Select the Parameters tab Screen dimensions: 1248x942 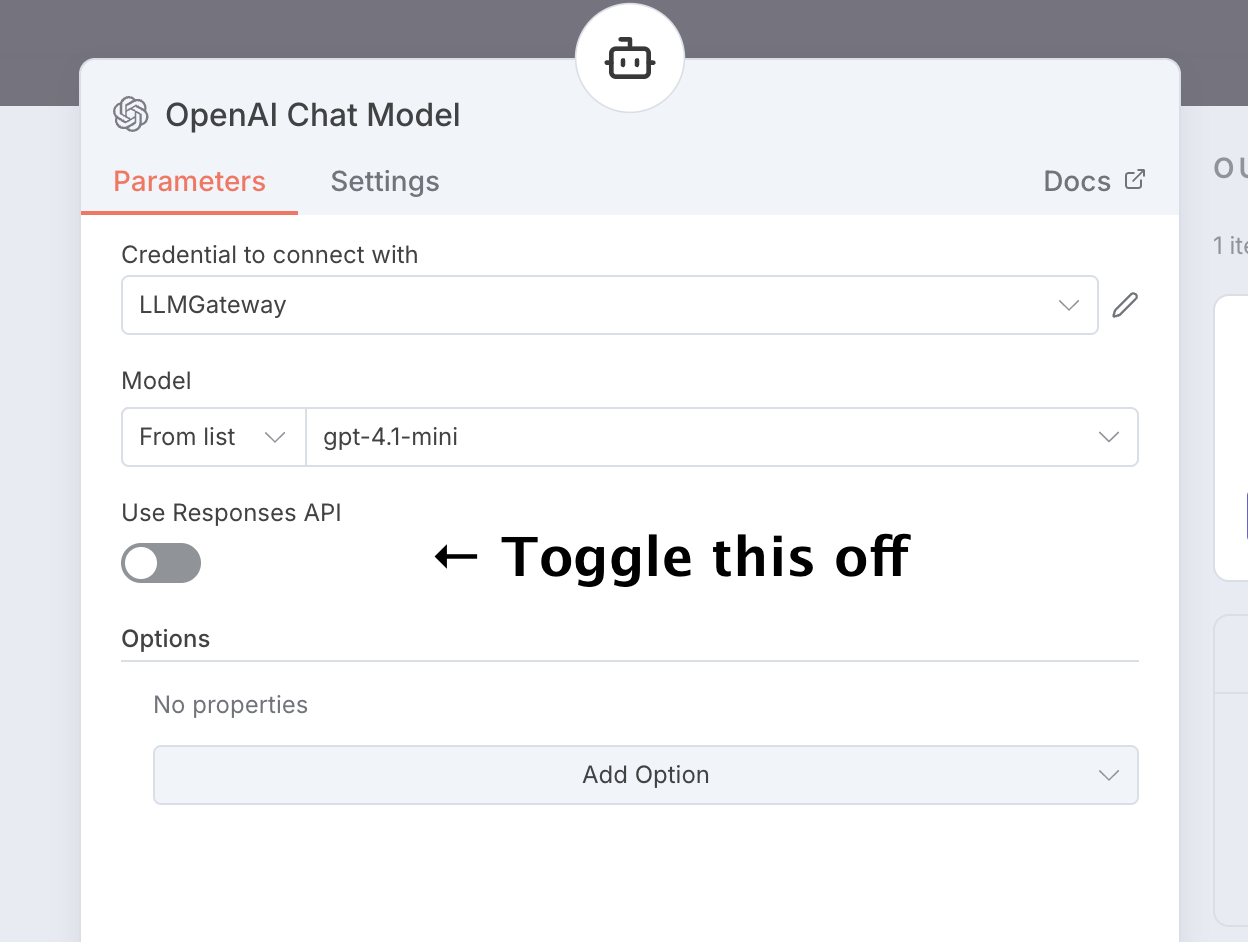189,181
